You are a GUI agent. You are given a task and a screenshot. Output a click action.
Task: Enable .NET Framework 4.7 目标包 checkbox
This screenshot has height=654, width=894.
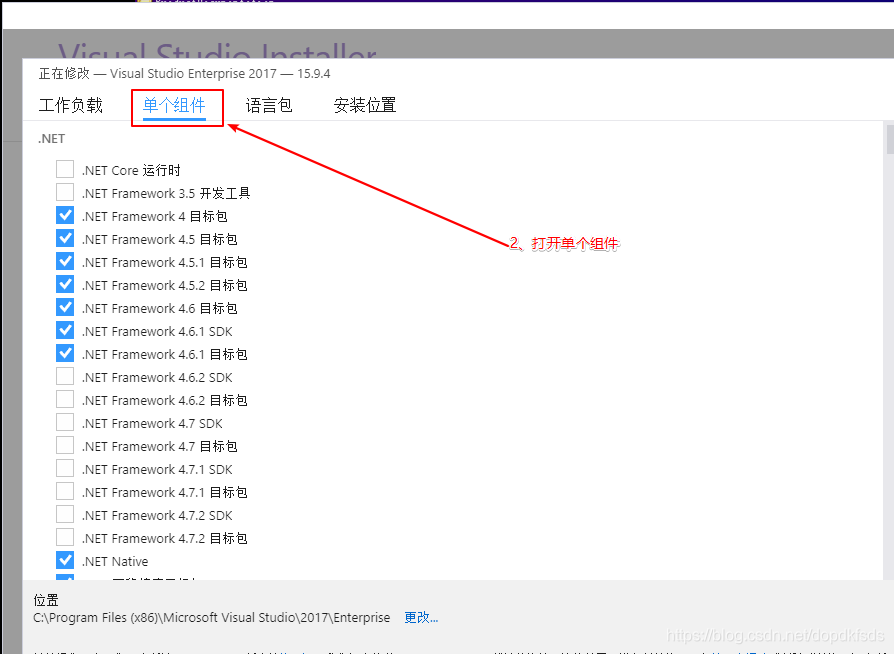[65, 445]
